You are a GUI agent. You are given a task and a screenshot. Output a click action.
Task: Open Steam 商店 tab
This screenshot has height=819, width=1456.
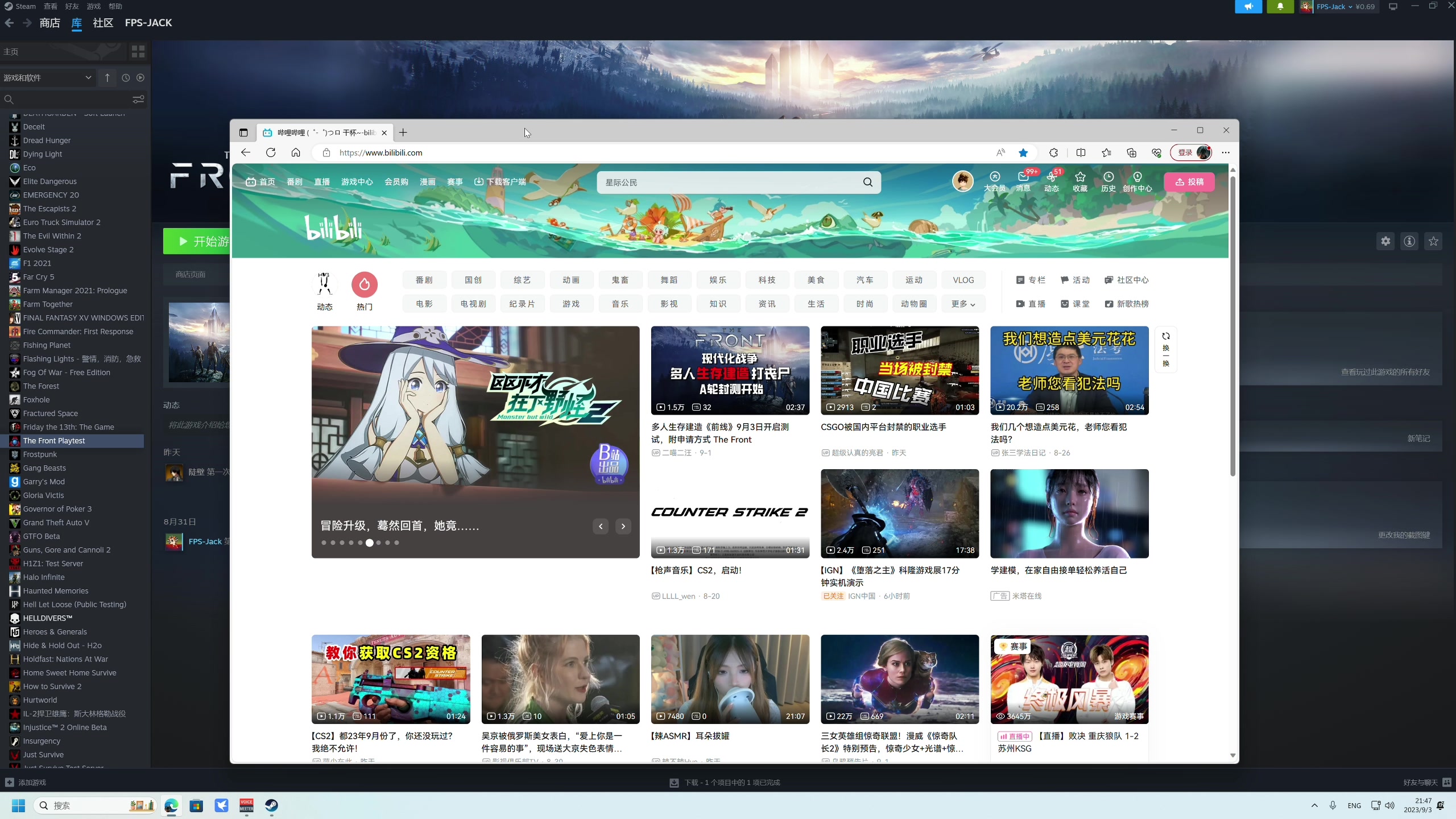[x=50, y=23]
